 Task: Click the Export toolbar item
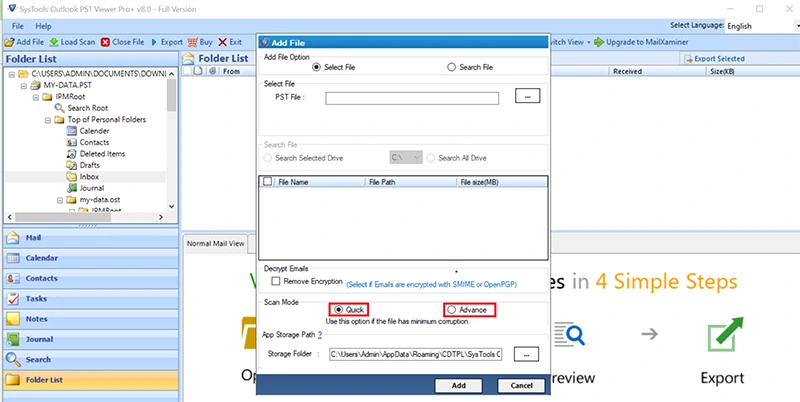tap(166, 42)
